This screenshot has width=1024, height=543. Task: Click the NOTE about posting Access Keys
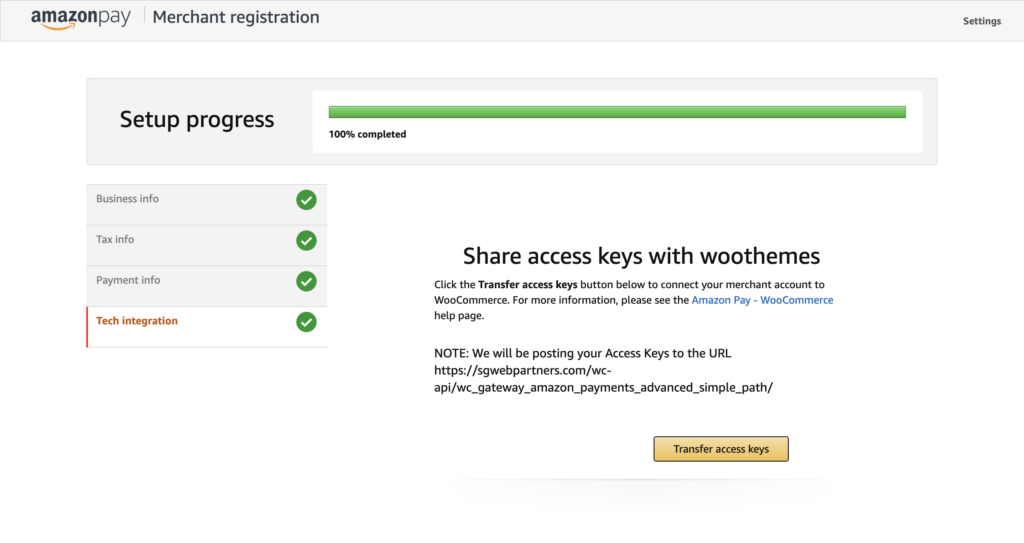pyautogui.click(x=590, y=353)
